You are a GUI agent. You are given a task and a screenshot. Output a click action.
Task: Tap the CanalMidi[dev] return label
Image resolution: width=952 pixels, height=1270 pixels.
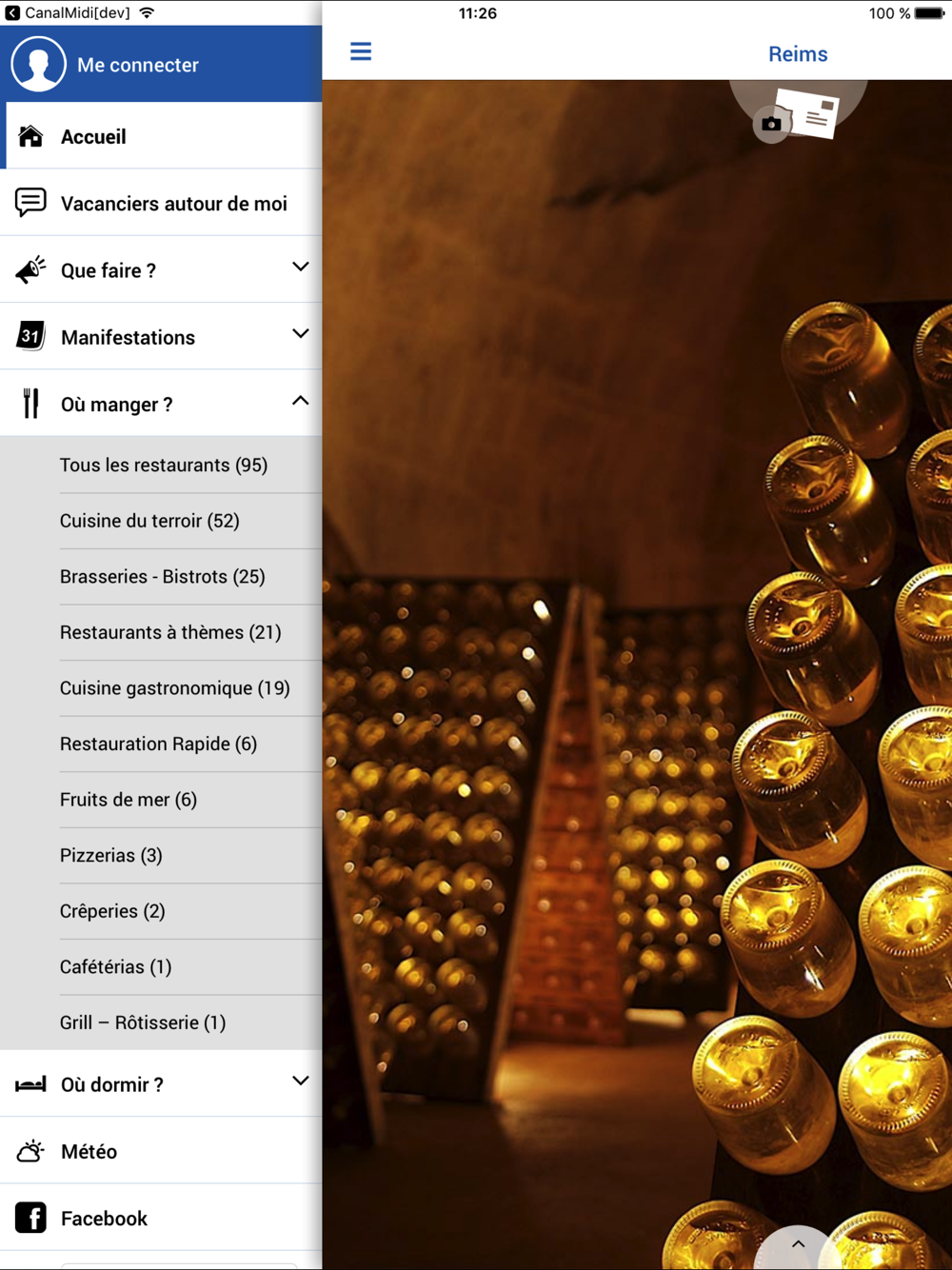(77, 13)
